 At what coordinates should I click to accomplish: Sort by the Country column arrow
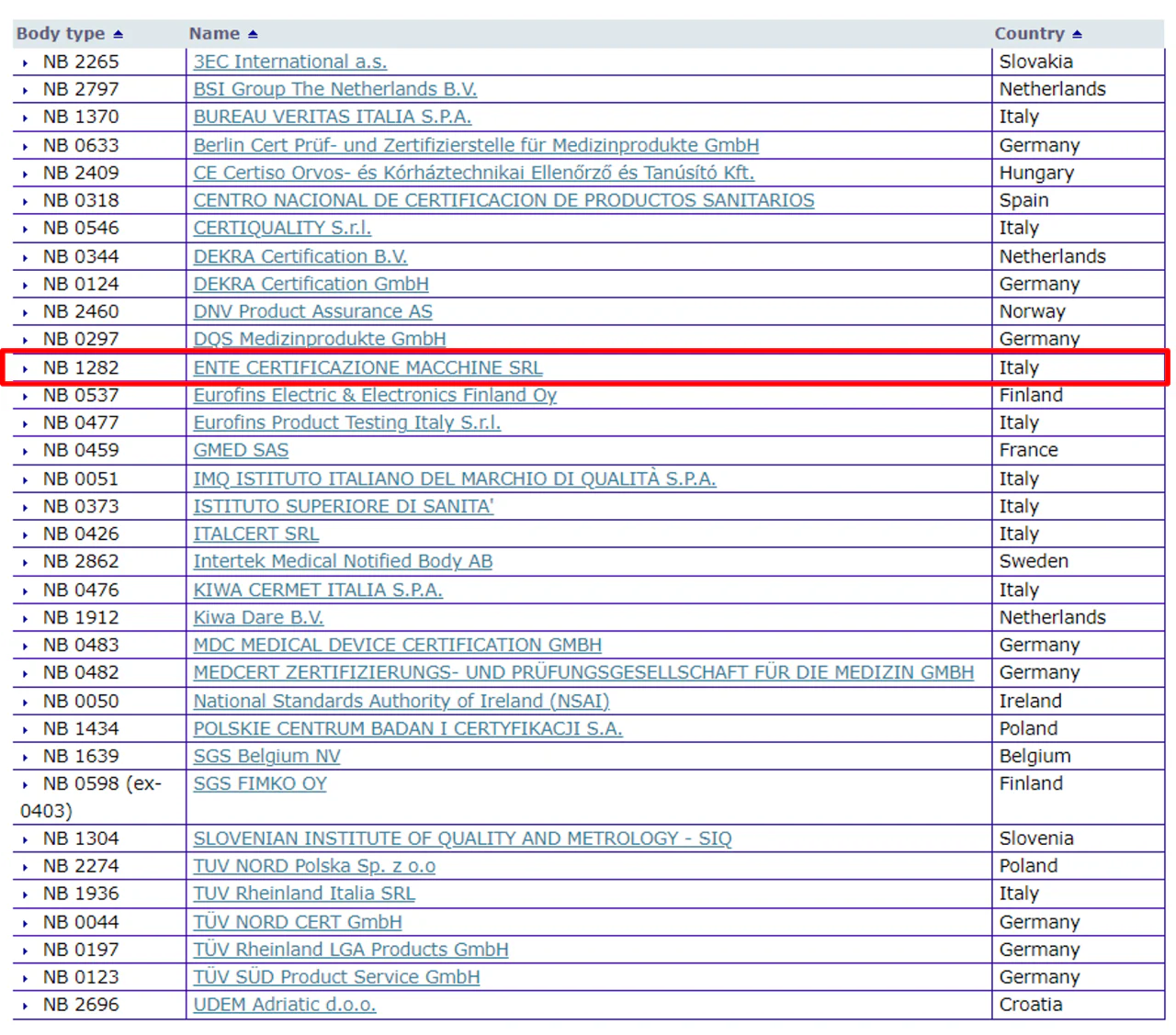coord(1077,34)
